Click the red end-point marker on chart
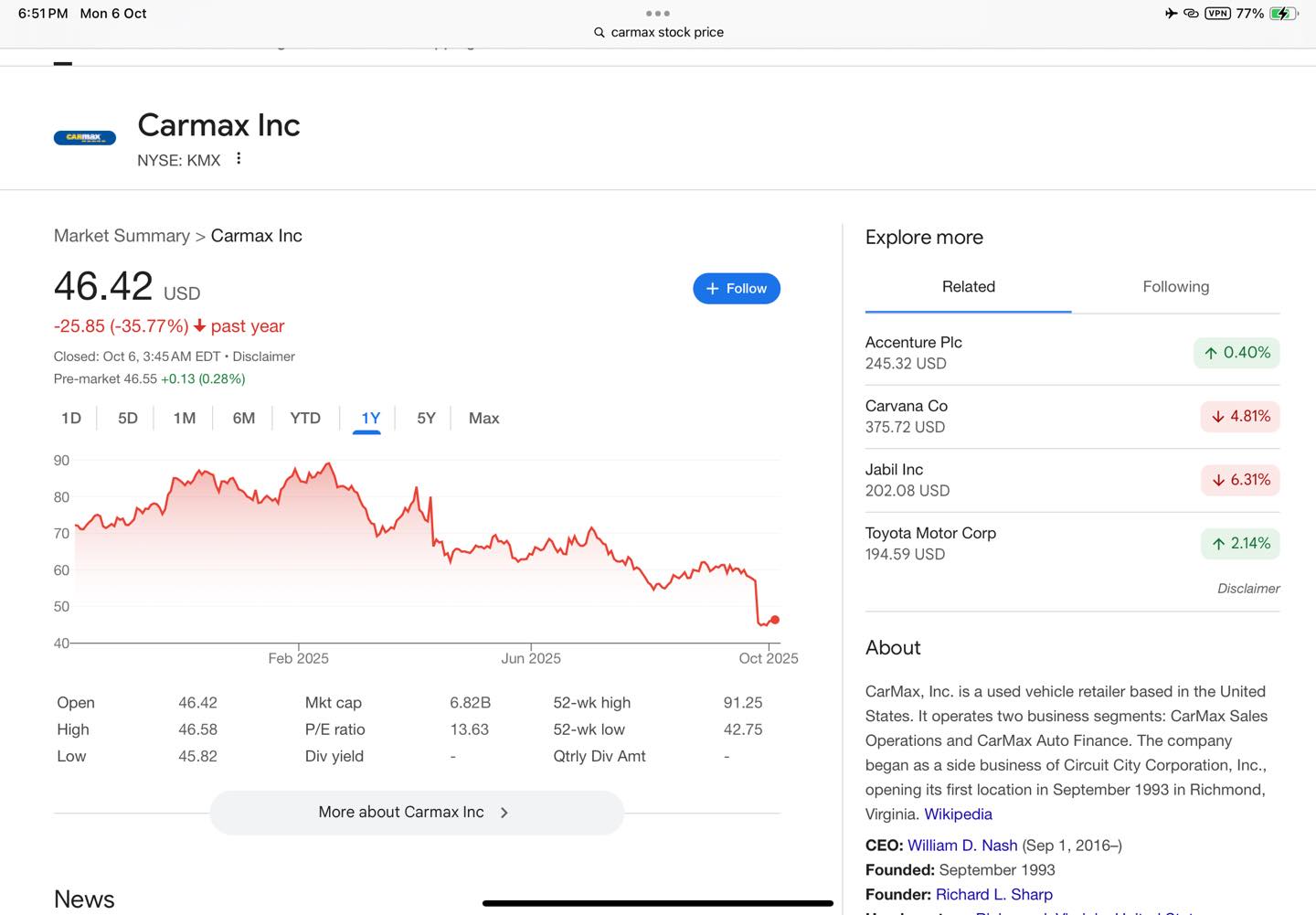Viewport: 1316px width, 915px height. tap(775, 620)
